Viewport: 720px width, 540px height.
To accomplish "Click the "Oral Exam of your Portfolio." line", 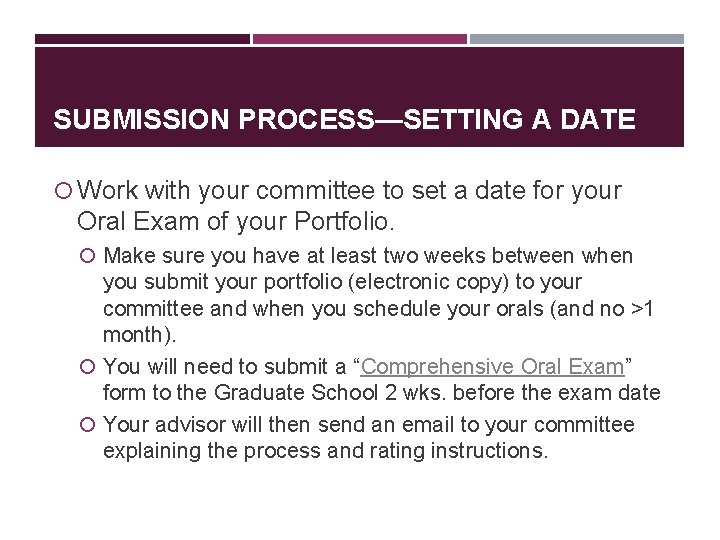I will click(229, 219).
